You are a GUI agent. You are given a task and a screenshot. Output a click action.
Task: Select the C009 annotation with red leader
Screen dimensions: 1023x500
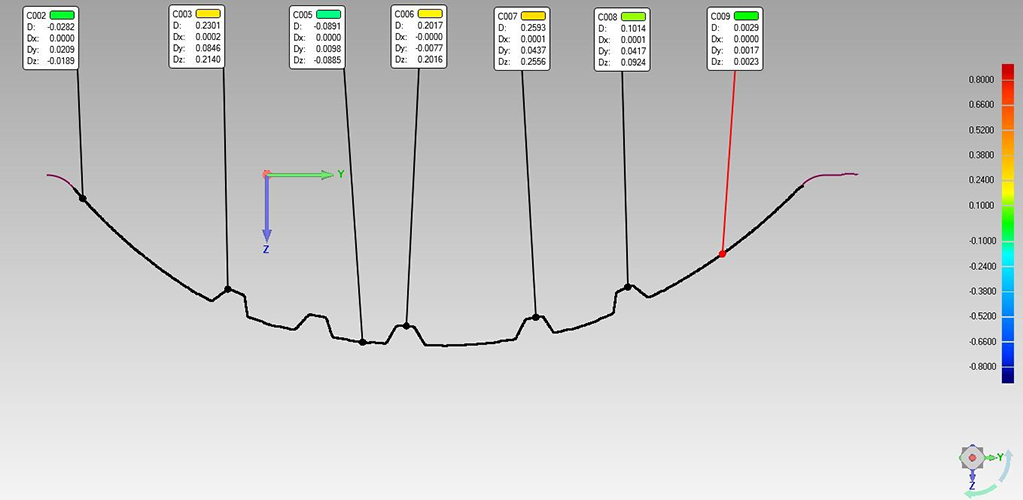tap(735, 39)
